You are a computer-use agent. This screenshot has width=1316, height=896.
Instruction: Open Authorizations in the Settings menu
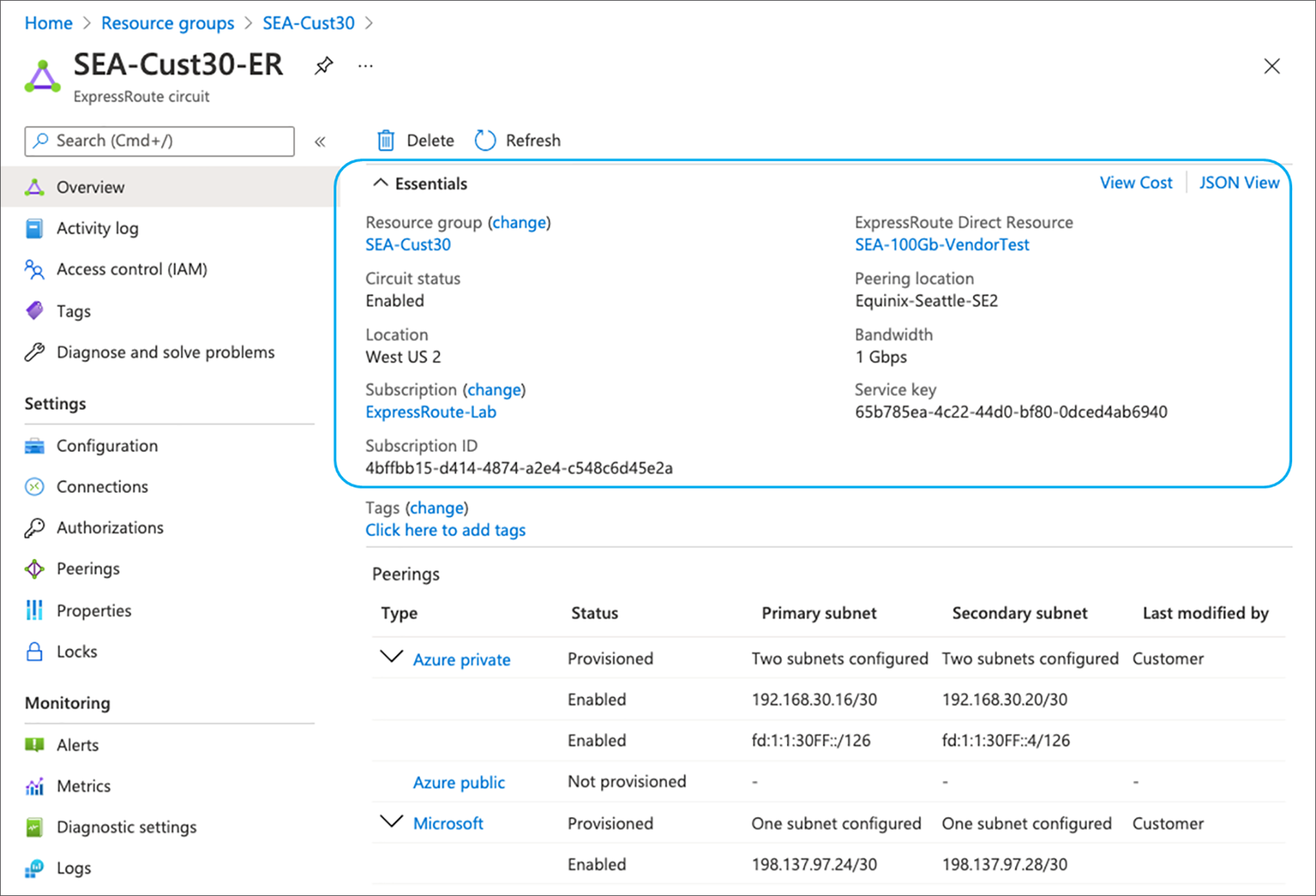(110, 528)
